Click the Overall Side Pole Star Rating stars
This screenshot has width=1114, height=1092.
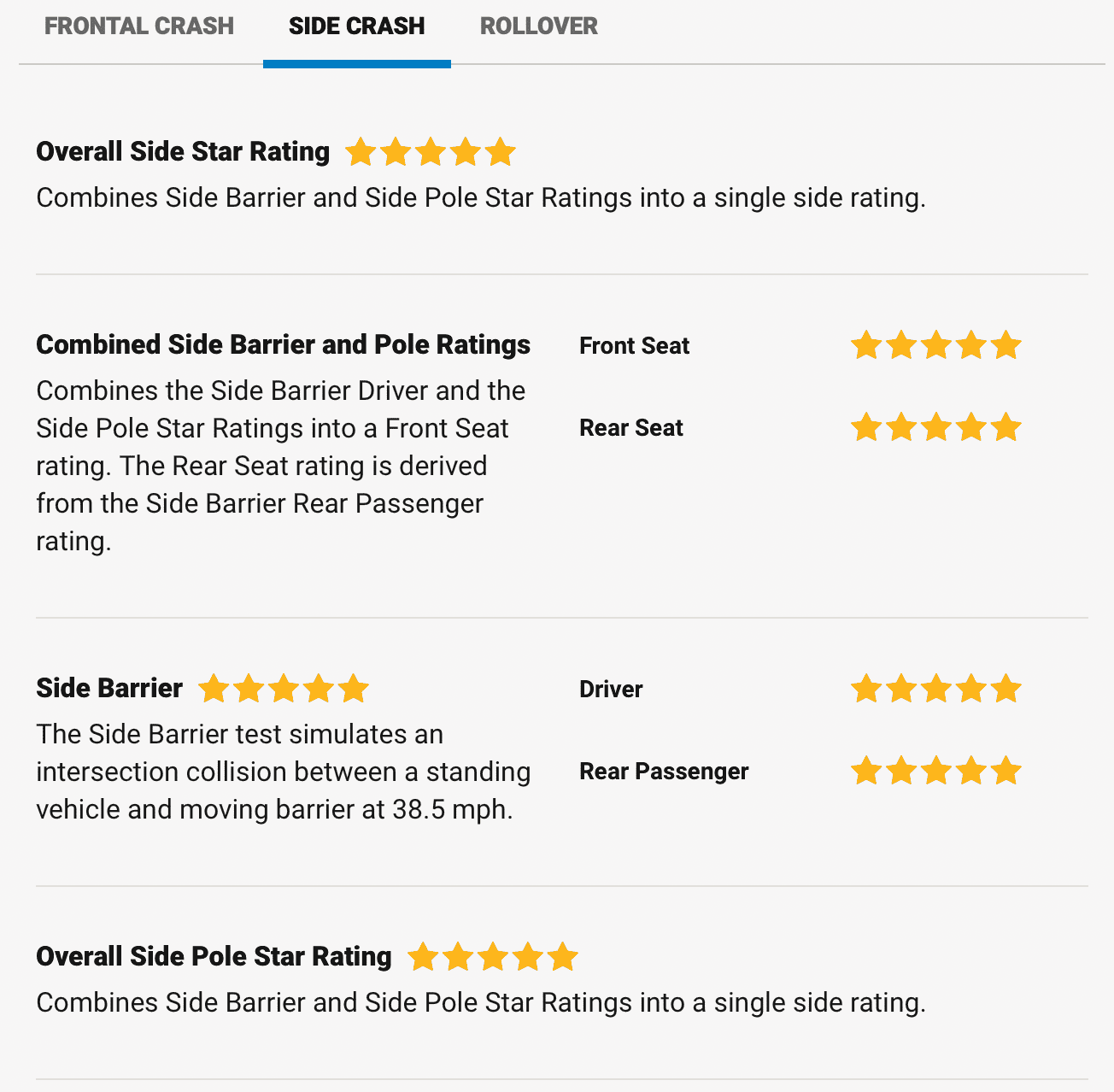pos(493,957)
